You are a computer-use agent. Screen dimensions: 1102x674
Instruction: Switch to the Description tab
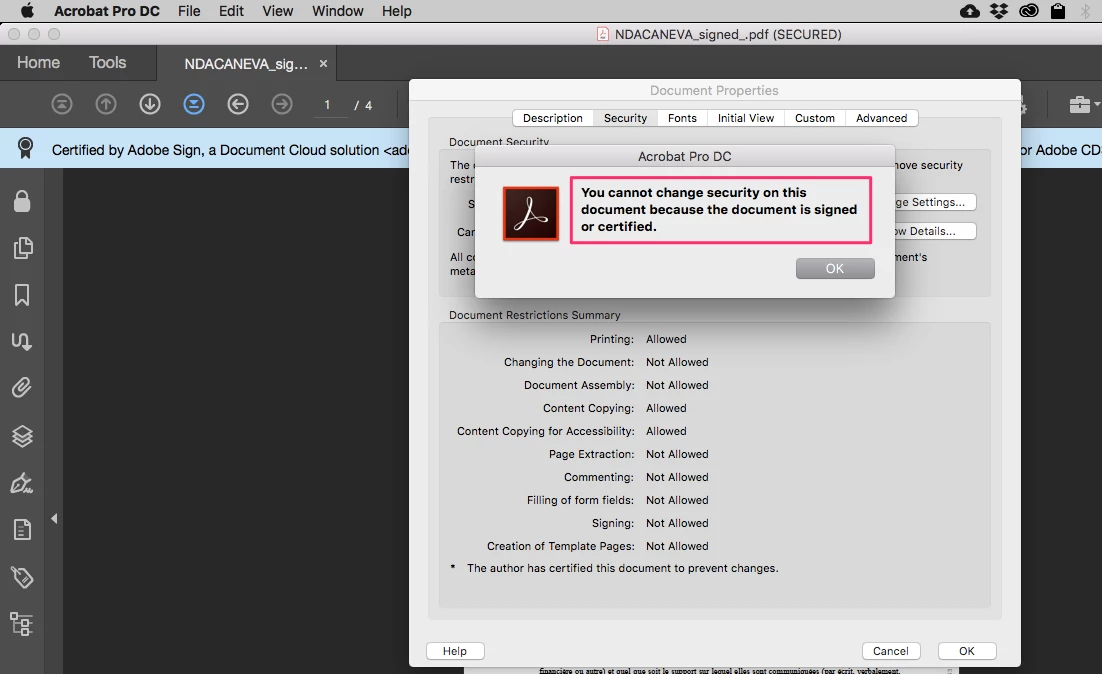(x=553, y=118)
